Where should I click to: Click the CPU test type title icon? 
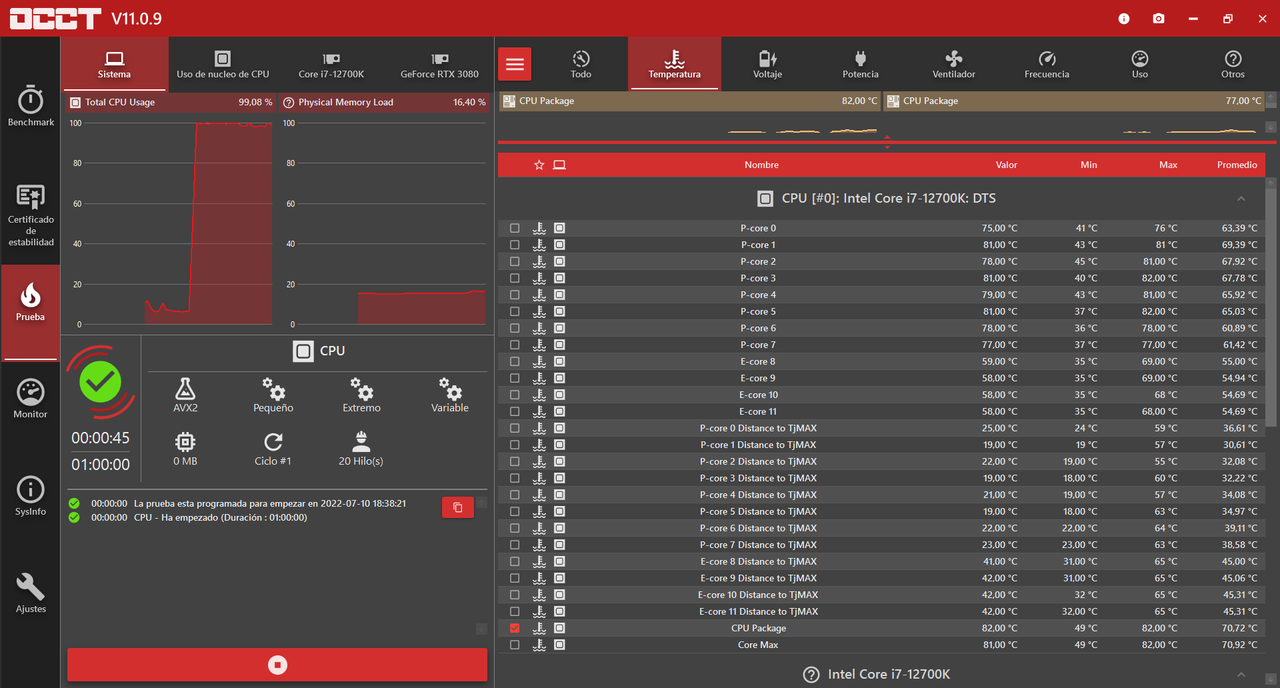click(303, 351)
